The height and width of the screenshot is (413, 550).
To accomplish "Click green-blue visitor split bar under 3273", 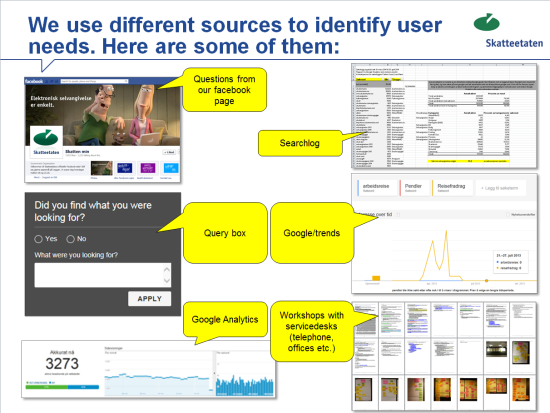I will (x=62, y=387).
